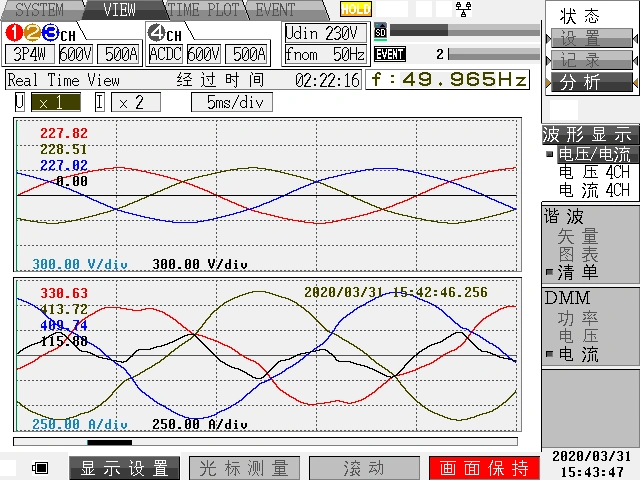Click the yellow HOLD indicator icon

[355, 9]
